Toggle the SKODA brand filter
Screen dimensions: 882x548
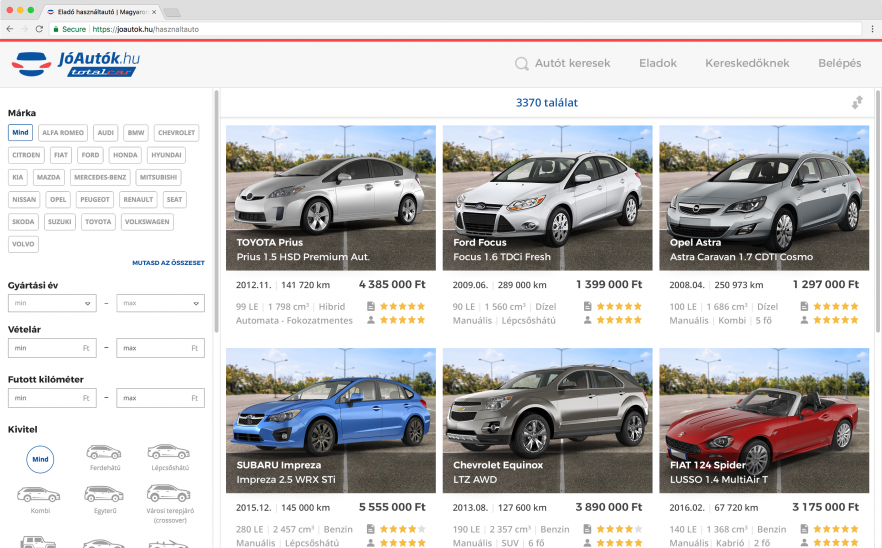tap(23, 222)
